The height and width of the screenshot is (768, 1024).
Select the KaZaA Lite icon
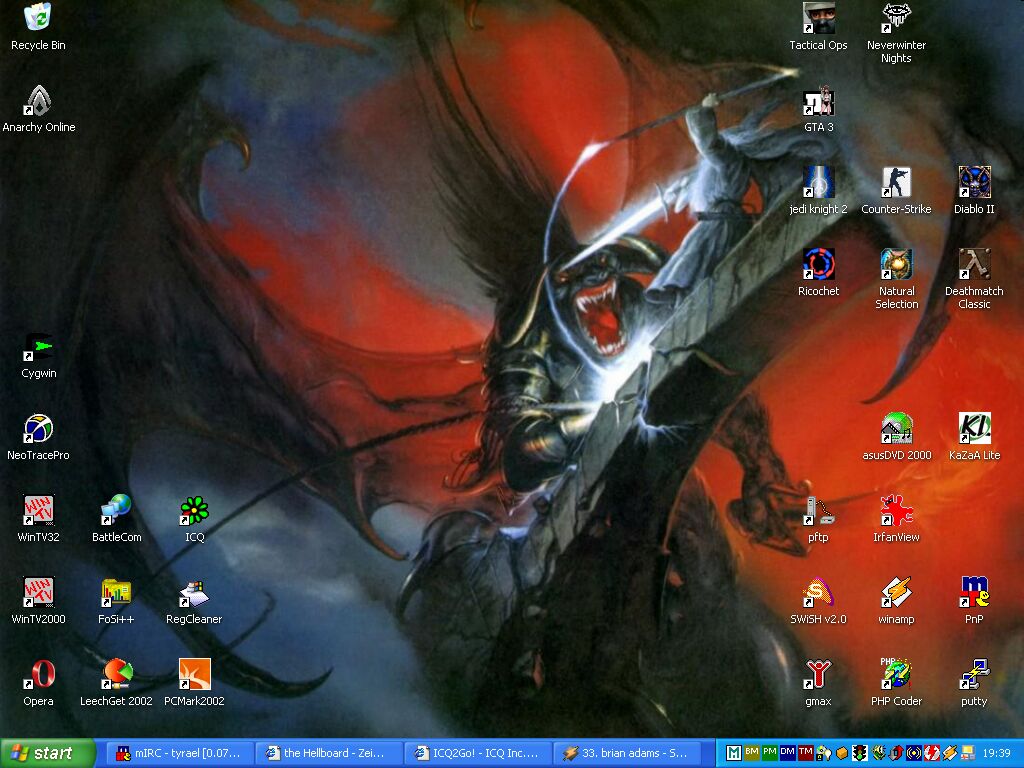click(974, 429)
